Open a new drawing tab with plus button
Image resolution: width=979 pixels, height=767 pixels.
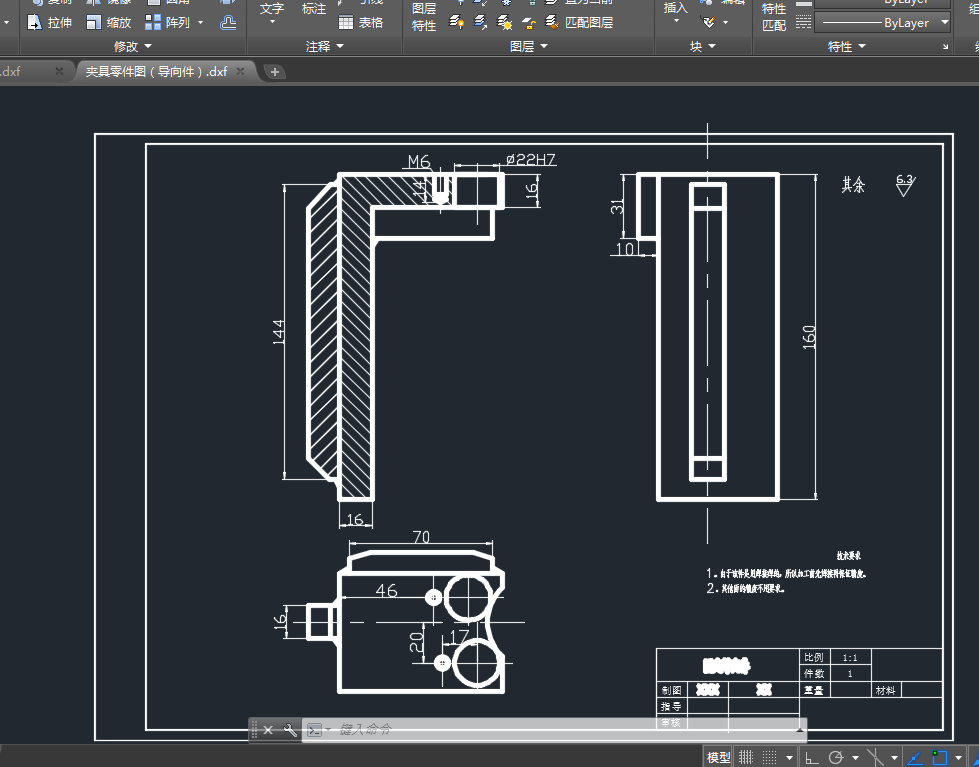click(x=275, y=72)
